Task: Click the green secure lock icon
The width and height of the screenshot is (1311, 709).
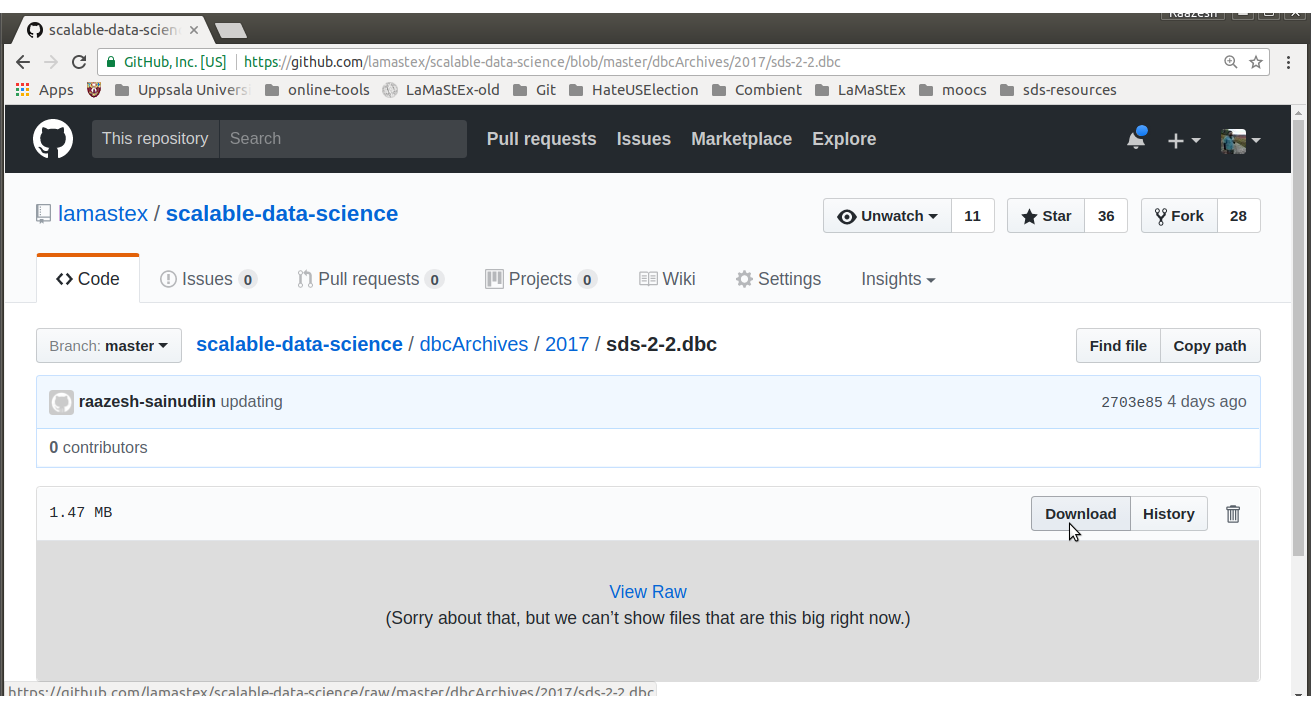Action: click(113, 62)
